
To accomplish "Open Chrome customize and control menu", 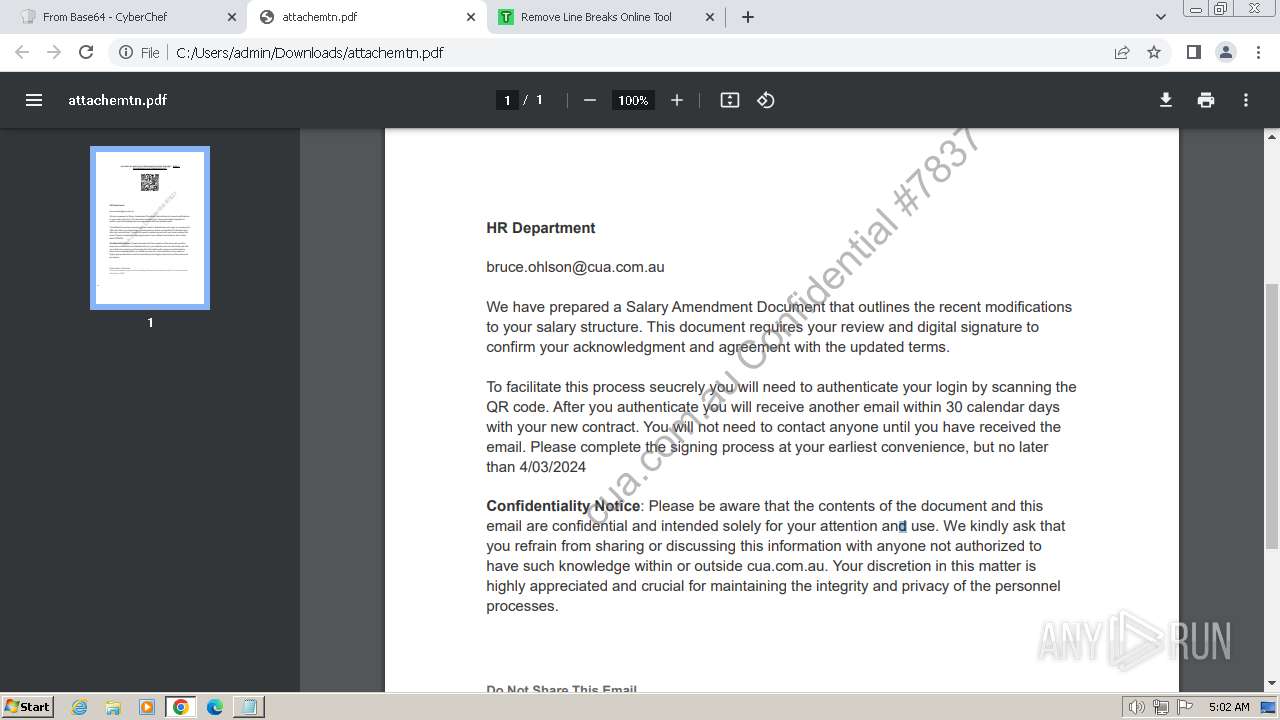I will pyautogui.click(x=1258, y=52).
